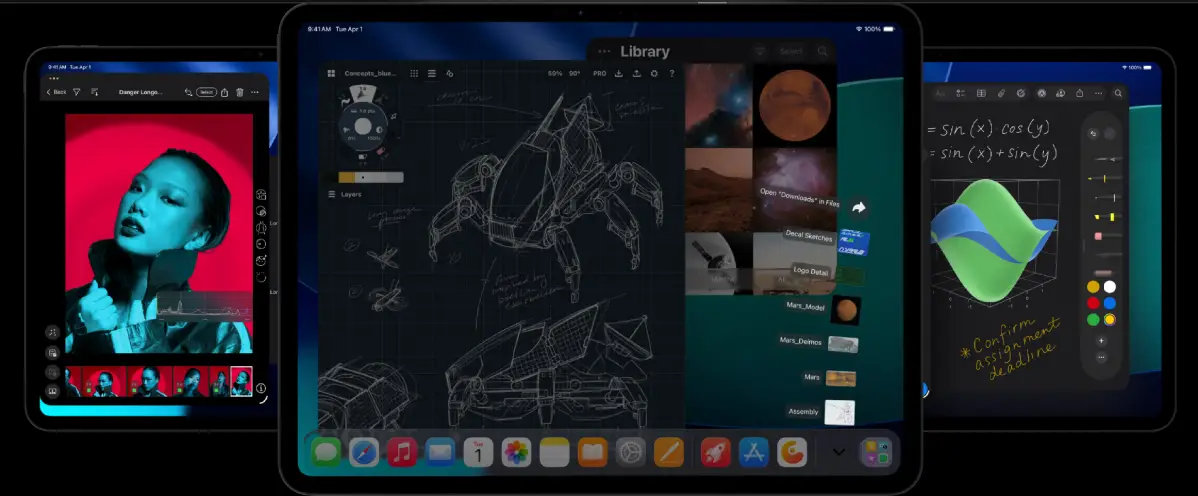This screenshot has height=496, width=1198.
Task: Click the gold swatch in Concepts color bar
Action: pos(346,177)
